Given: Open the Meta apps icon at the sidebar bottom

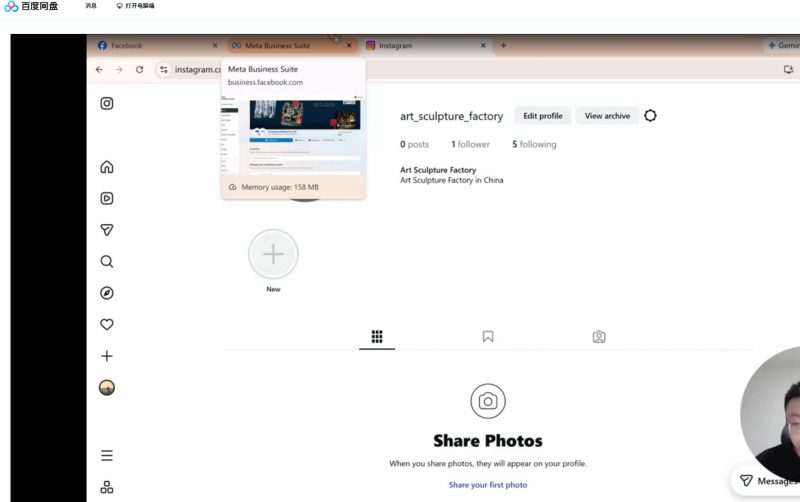Looking at the screenshot, I should tap(107, 487).
